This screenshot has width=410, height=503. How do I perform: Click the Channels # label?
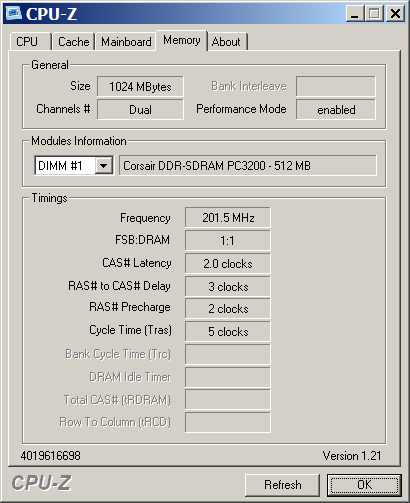pos(63,109)
